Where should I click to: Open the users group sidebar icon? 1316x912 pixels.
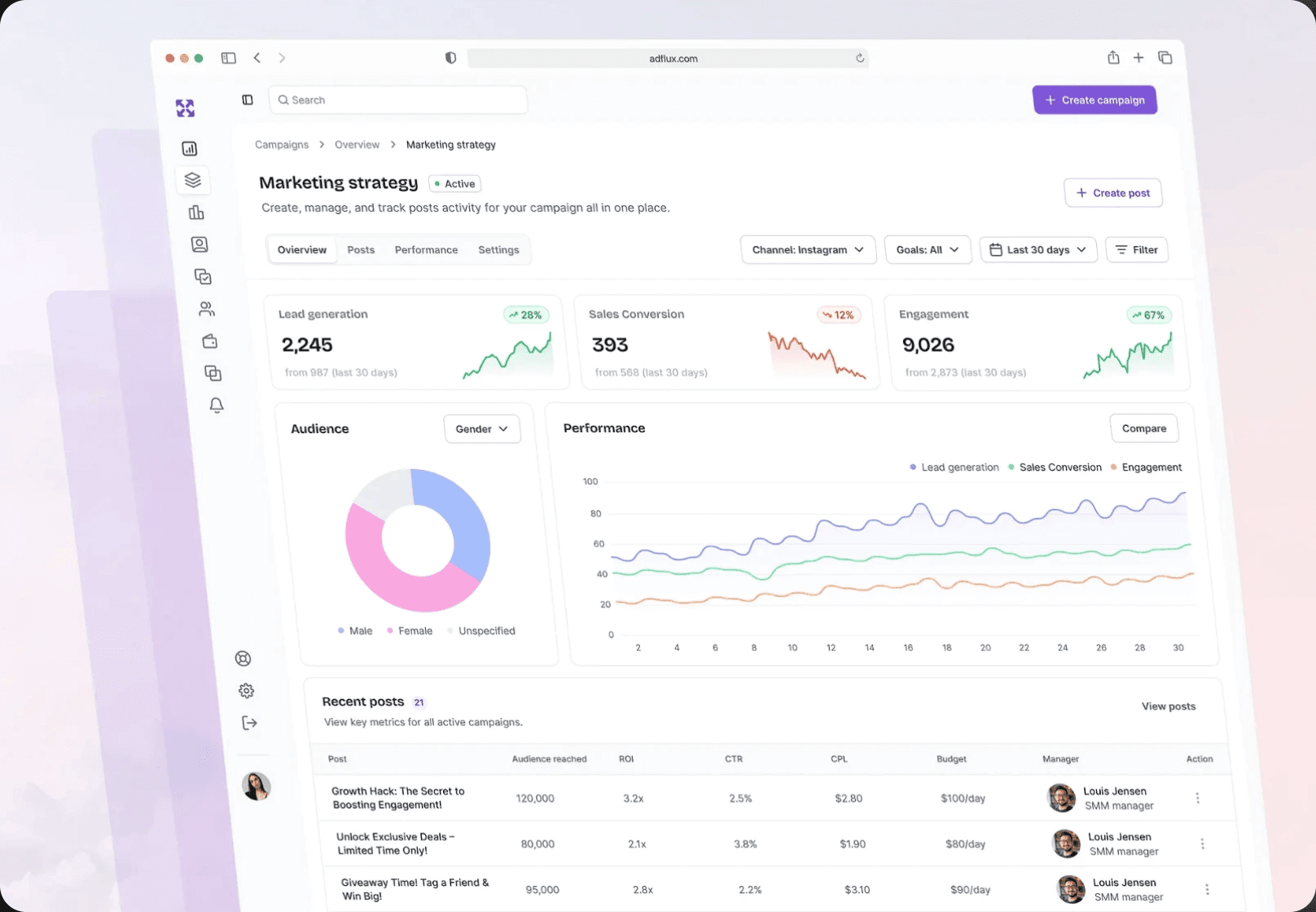click(x=207, y=309)
